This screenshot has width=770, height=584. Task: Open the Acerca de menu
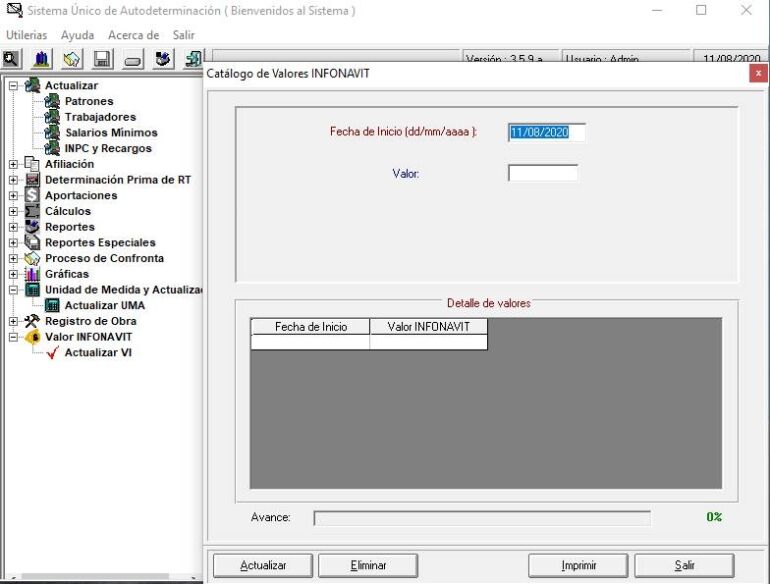pos(134,35)
